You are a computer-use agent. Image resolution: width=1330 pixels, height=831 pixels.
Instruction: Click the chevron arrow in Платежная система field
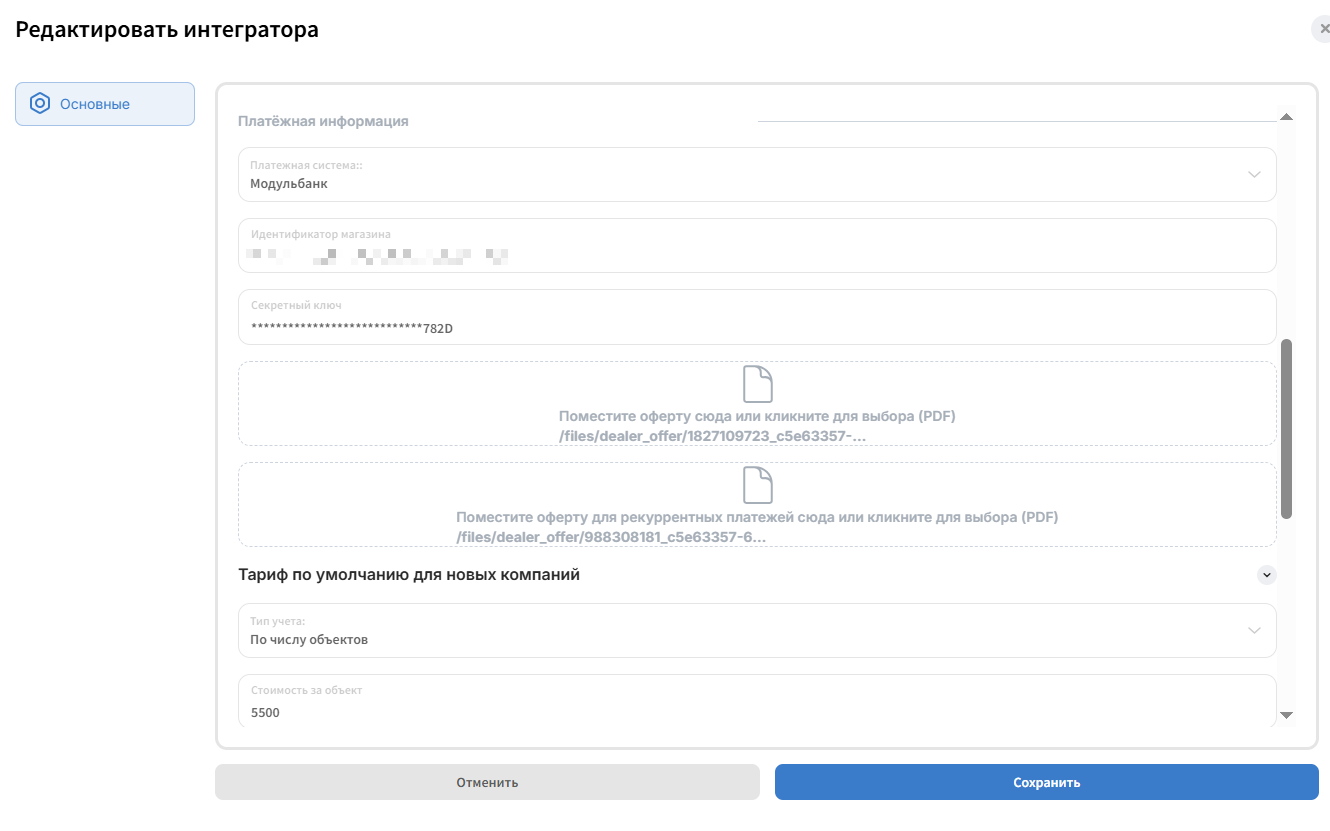(1254, 175)
